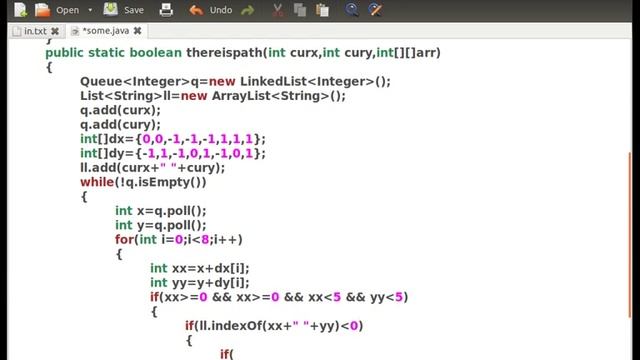The height and width of the screenshot is (360, 640).
Task: Click the line int x=q.poll();
Action: click(161, 211)
